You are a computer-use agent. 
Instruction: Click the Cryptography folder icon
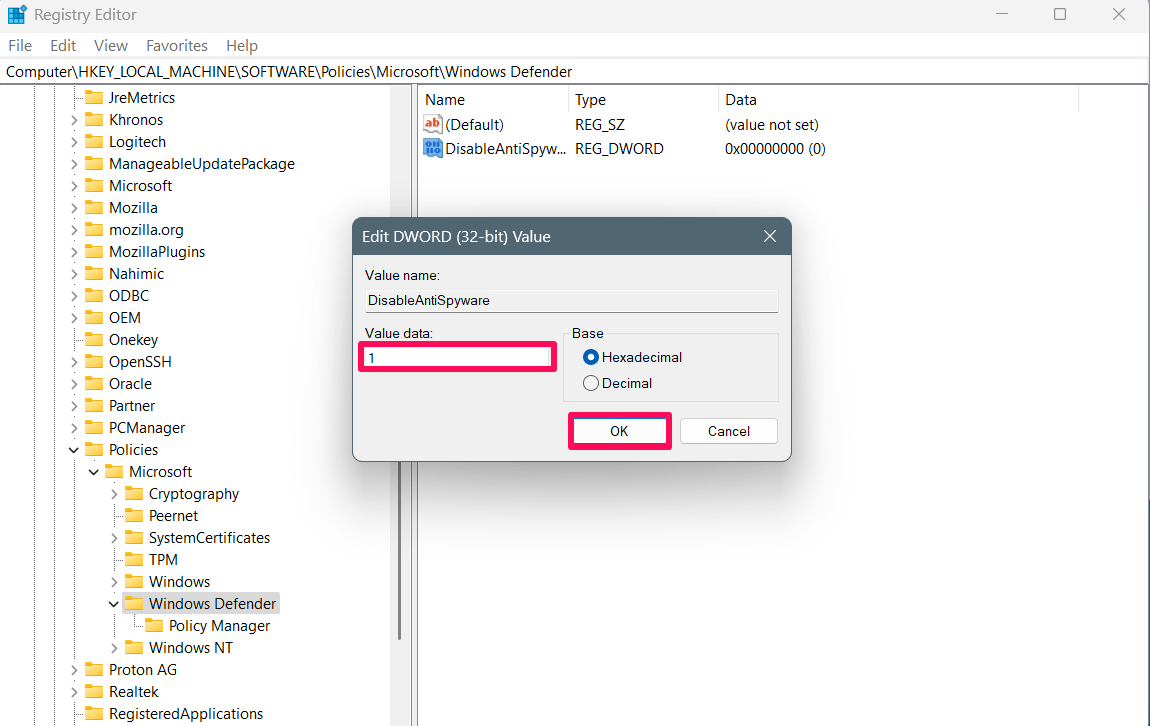133,494
